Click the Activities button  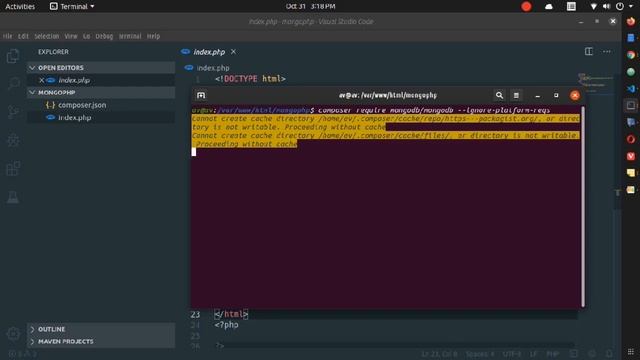[20, 6]
